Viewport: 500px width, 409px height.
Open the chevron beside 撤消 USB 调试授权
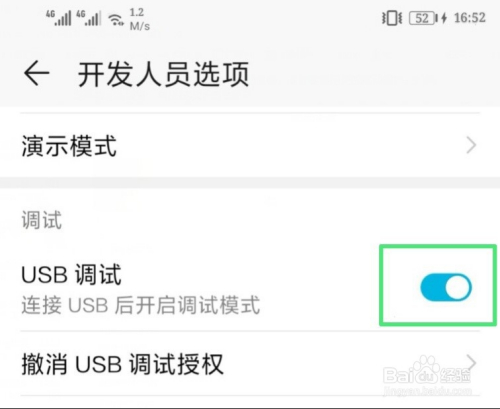471,363
